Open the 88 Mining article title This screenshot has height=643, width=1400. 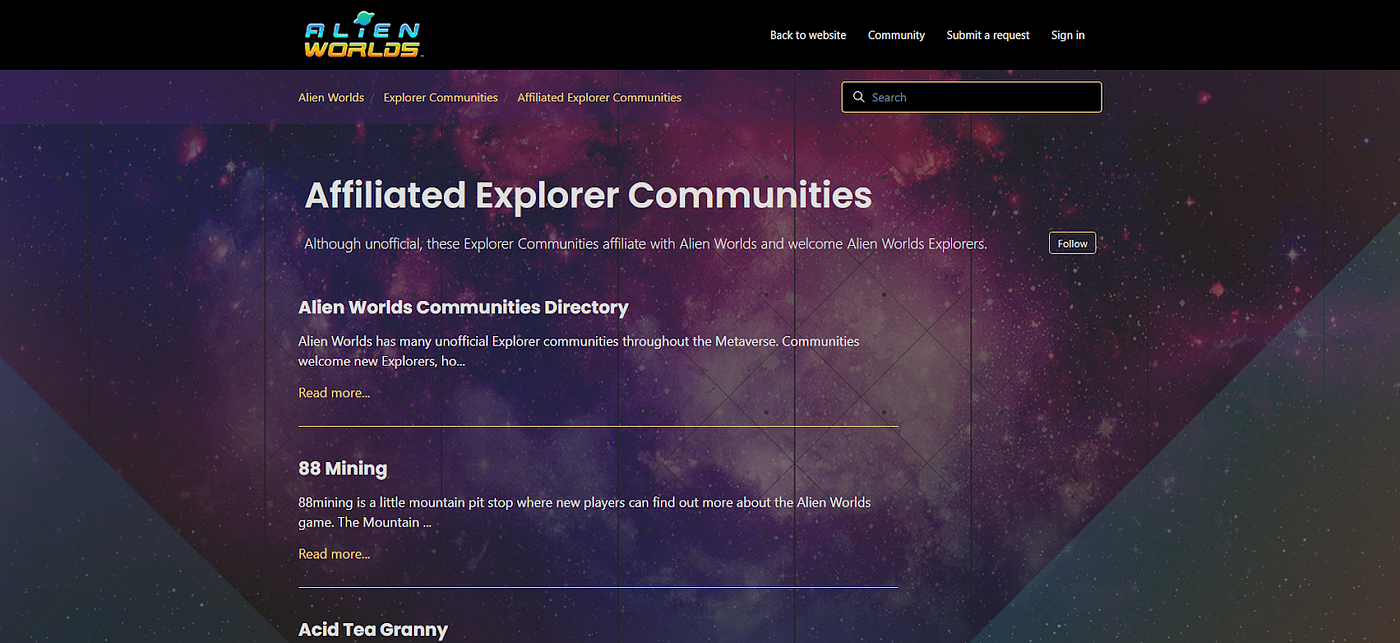[x=342, y=468]
